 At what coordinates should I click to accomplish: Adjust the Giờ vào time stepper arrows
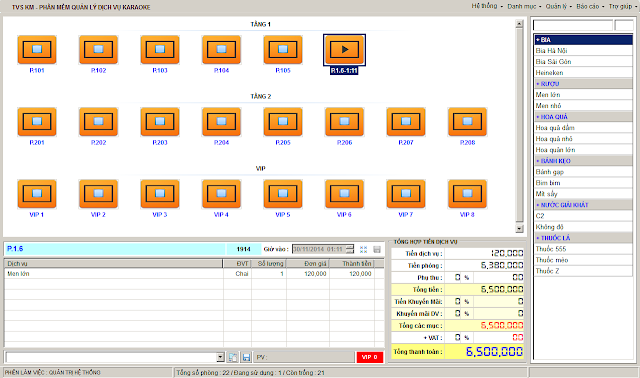pos(350,249)
